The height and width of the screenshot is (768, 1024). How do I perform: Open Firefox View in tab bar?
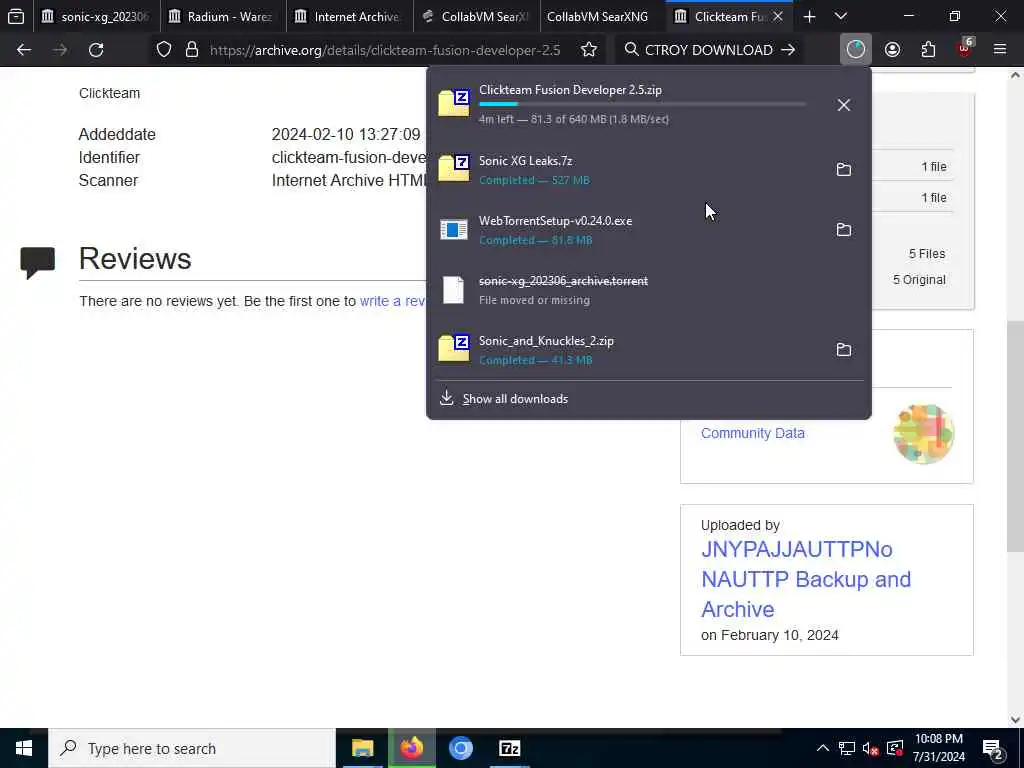(16, 16)
